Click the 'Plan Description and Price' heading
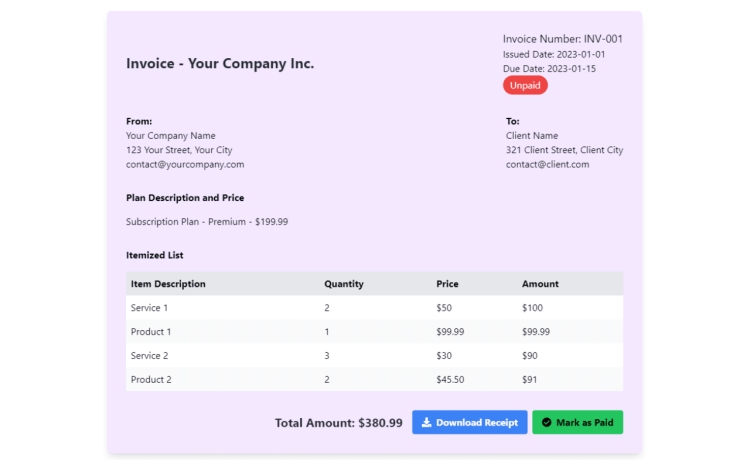This screenshot has width=750, height=469. 185,198
